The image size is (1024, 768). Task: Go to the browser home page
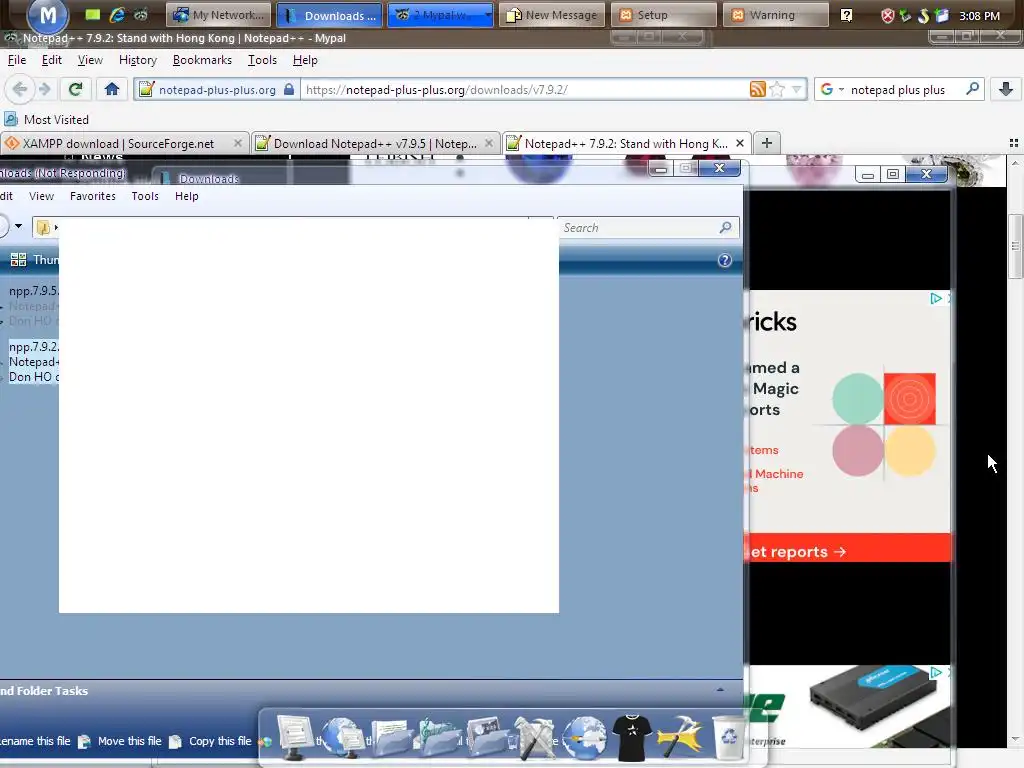pos(112,89)
